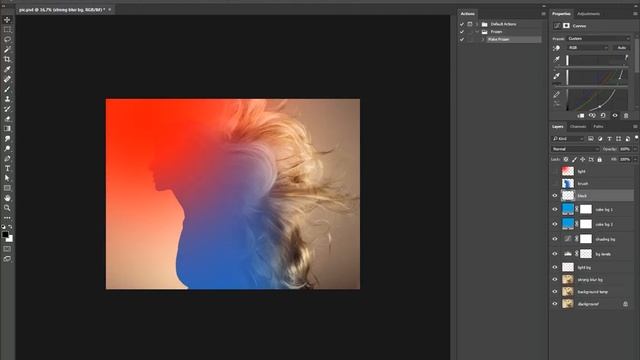Expand the Make Frozen action
This screenshot has height=360, width=640.
tap(483, 40)
